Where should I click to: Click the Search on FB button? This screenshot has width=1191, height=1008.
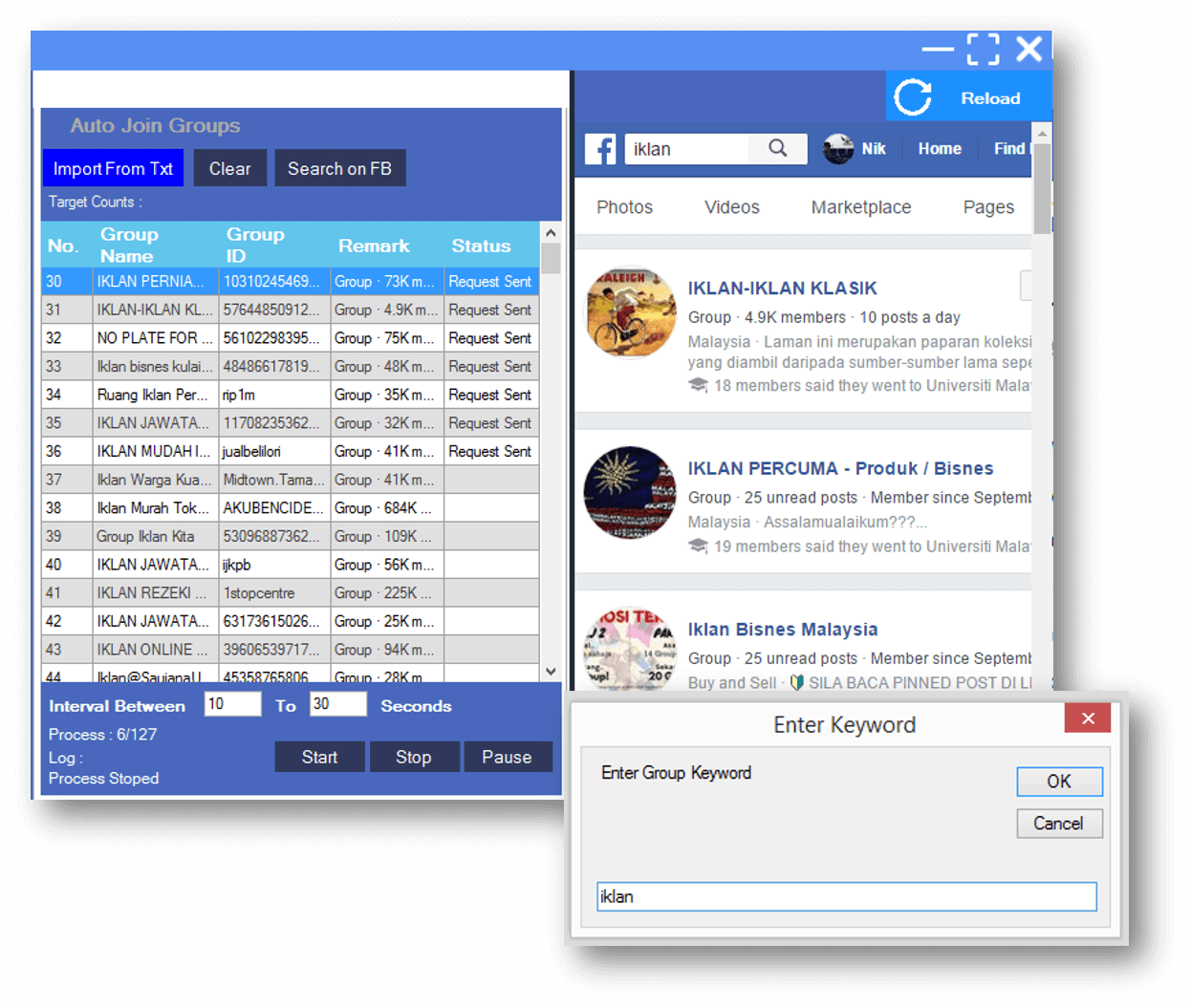pos(339,169)
